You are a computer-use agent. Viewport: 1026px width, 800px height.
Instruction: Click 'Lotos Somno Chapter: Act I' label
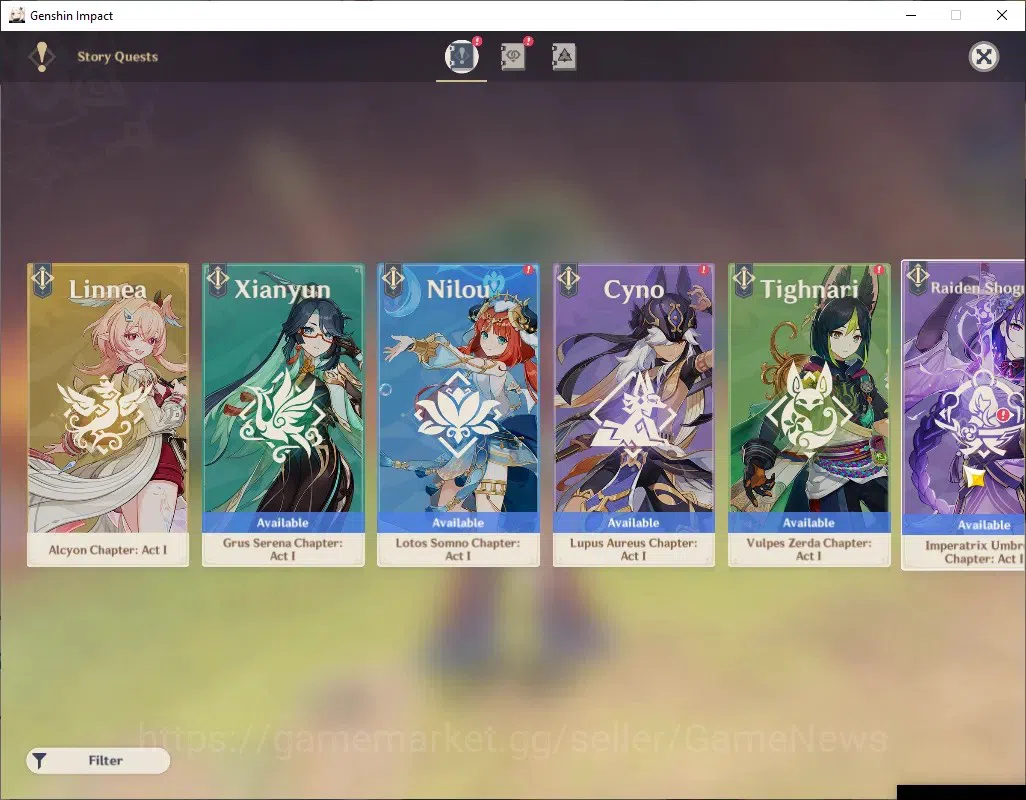pyautogui.click(x=458, y=549)
